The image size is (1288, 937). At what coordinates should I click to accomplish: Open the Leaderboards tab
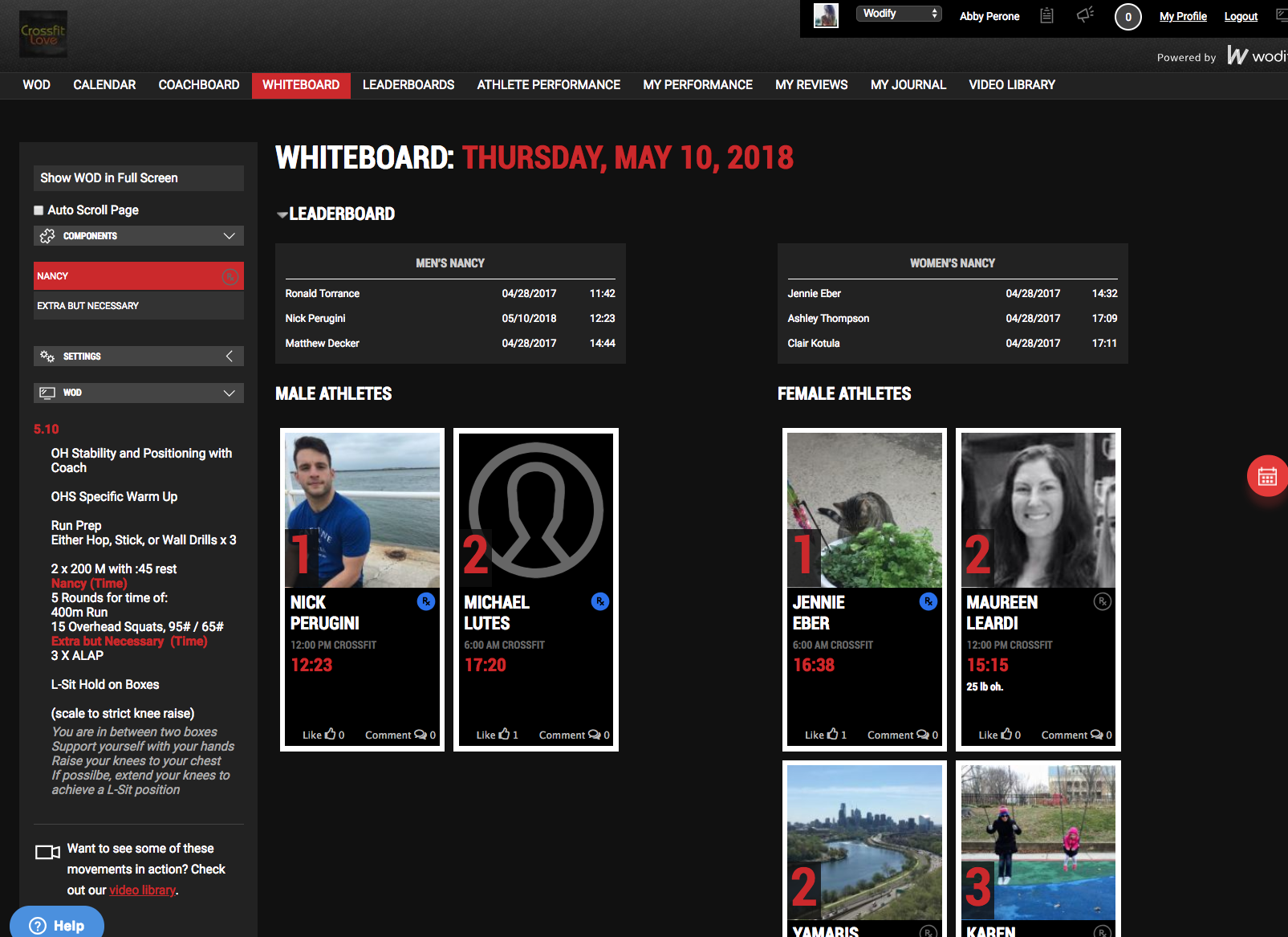(408, 85)
